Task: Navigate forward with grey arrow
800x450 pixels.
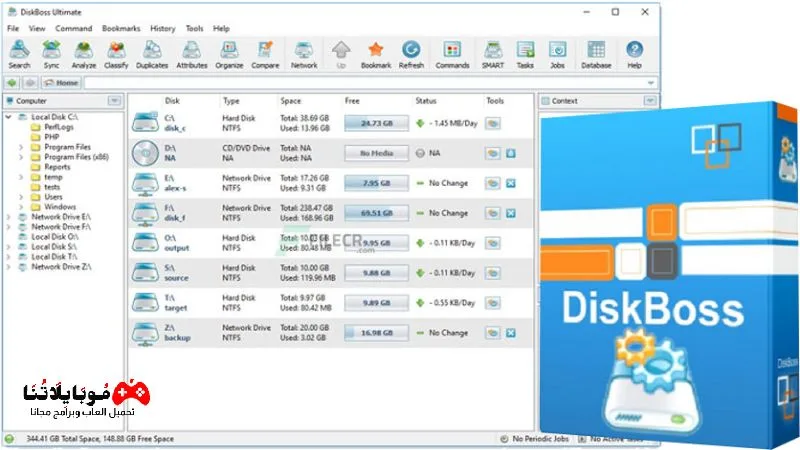Action: [x=30, y=83]
